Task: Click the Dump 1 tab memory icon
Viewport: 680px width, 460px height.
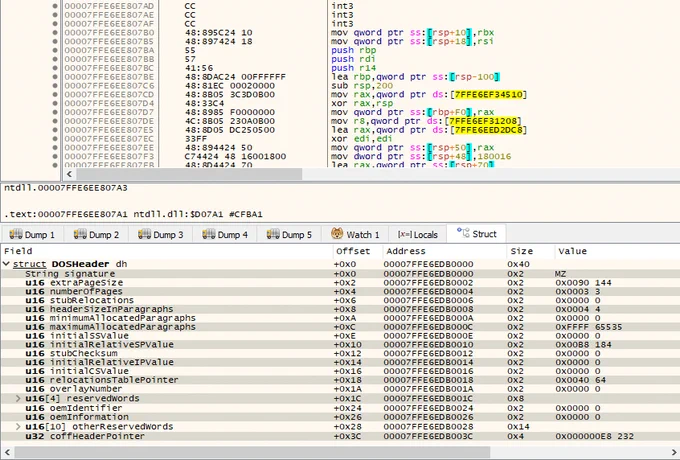Action: pyautogui.click(x=16, y=235)
